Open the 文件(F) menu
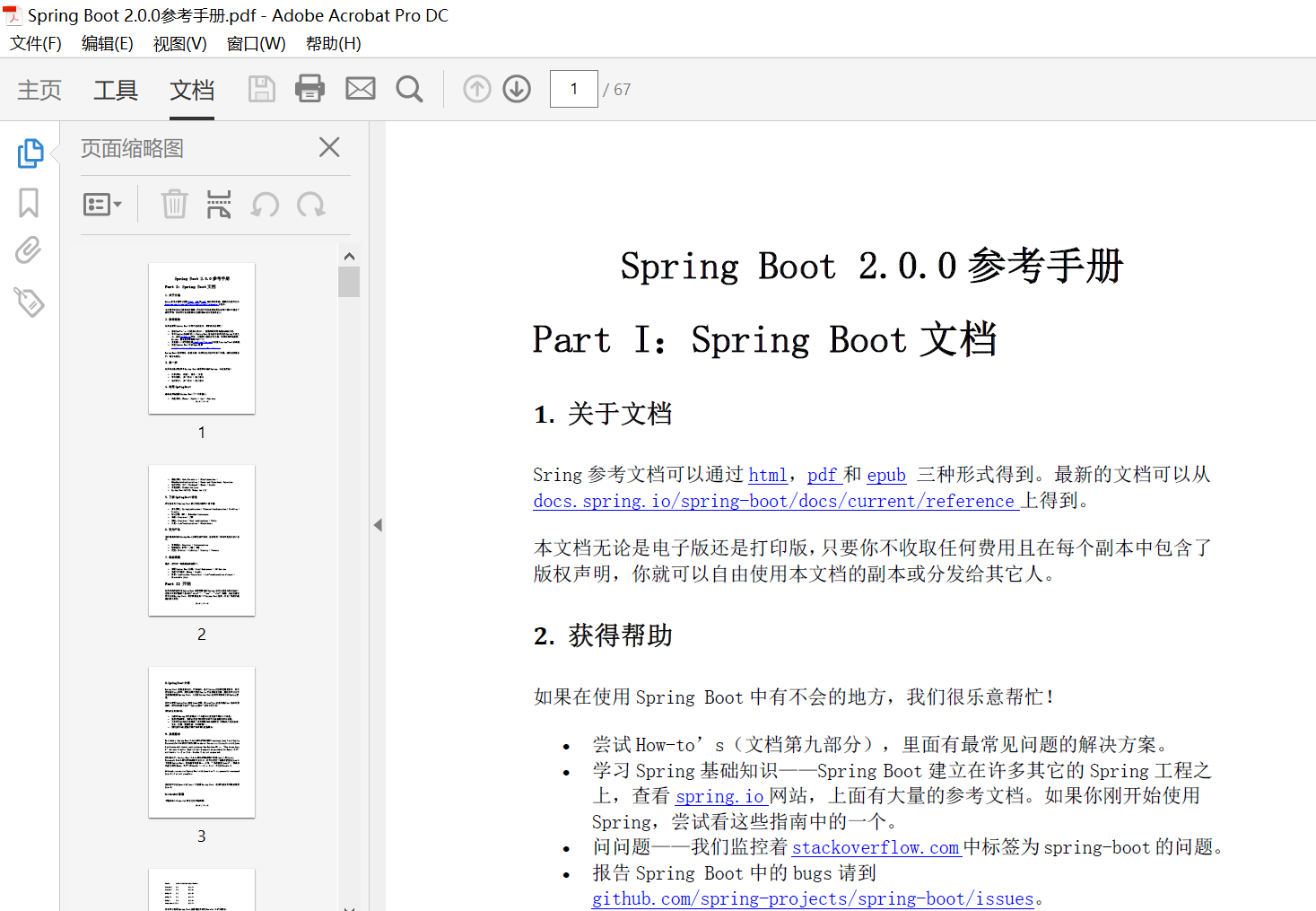The width and height of the screenshot is (1316, 911). click(x=36, y=43)
